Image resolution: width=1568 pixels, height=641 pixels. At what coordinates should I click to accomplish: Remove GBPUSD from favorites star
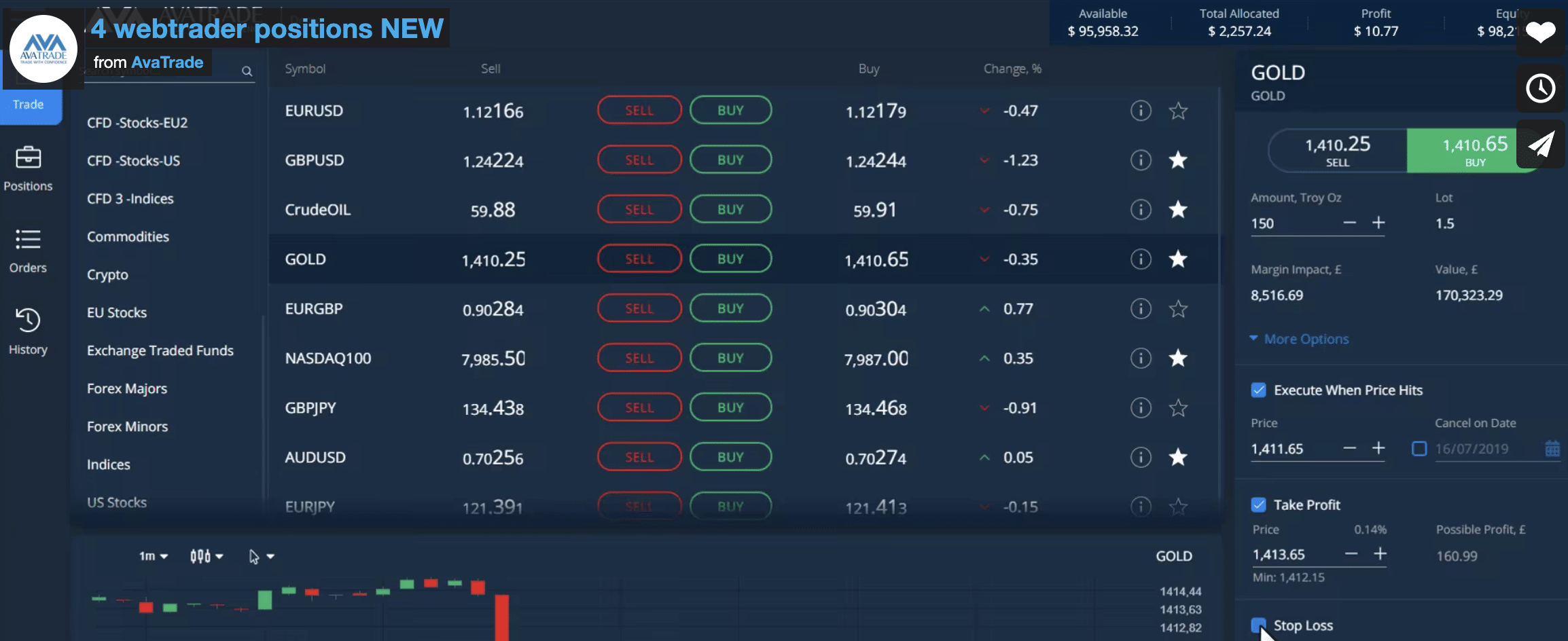(1178, 160)
